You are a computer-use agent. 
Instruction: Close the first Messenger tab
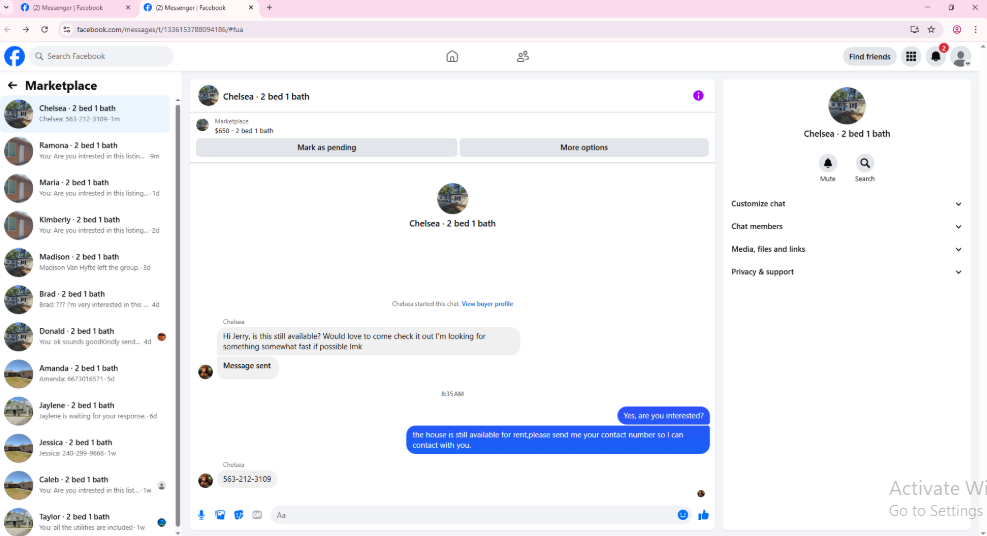[128, 8]
